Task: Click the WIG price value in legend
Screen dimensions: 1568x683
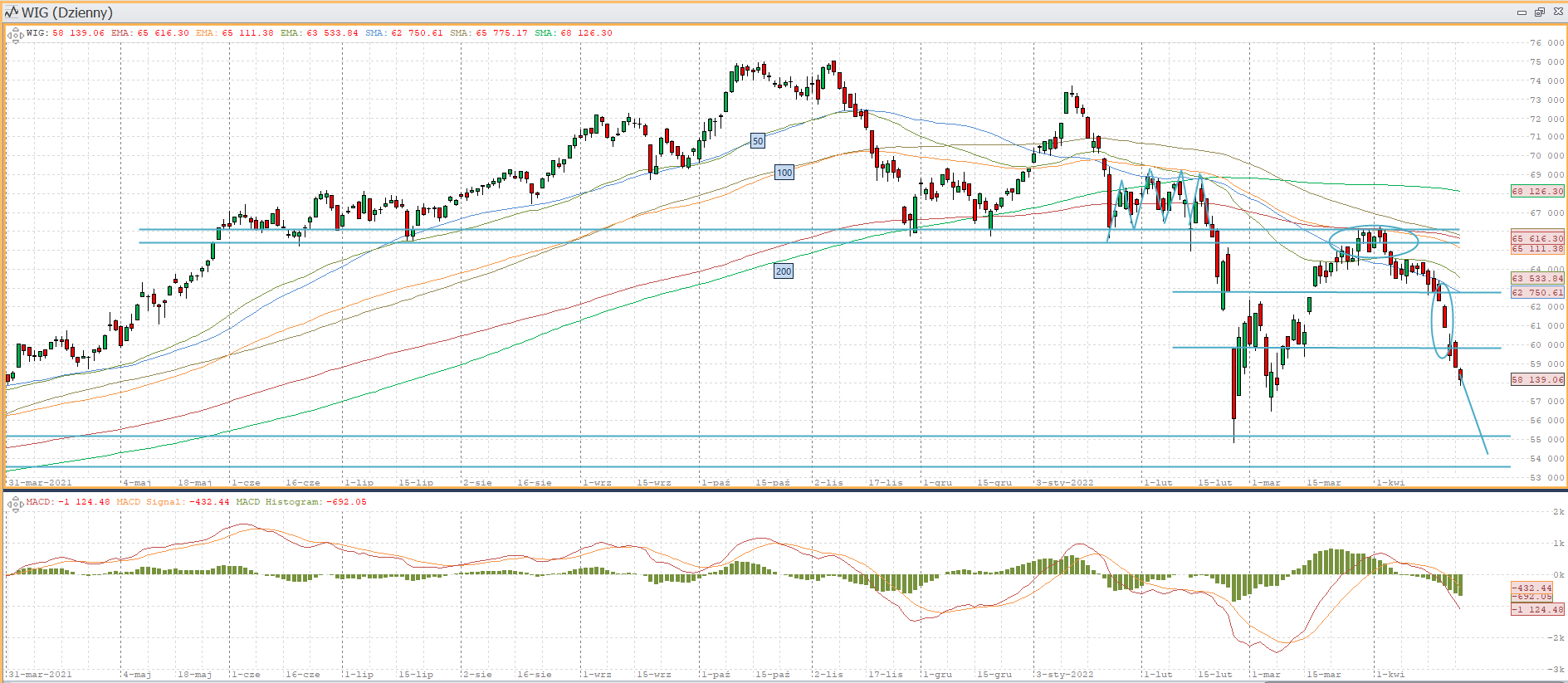Action: [78, 33]
